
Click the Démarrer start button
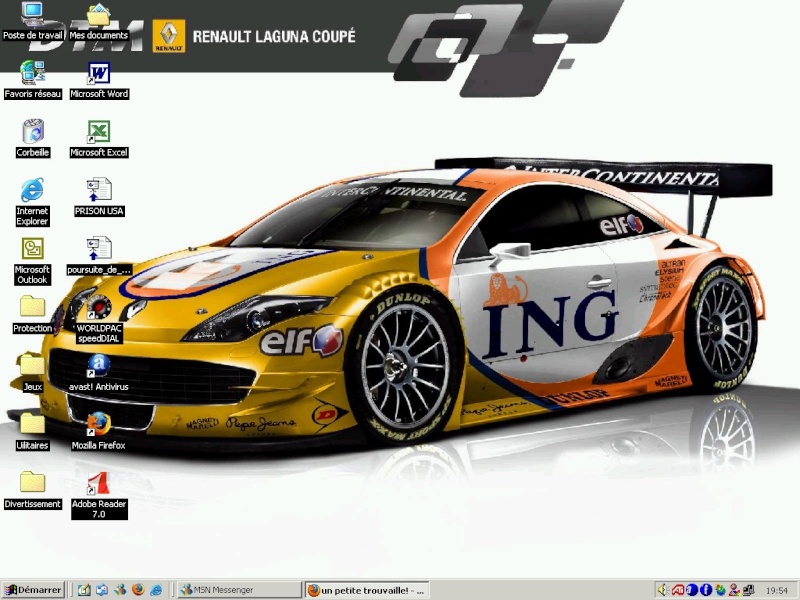tap(33, 590)
